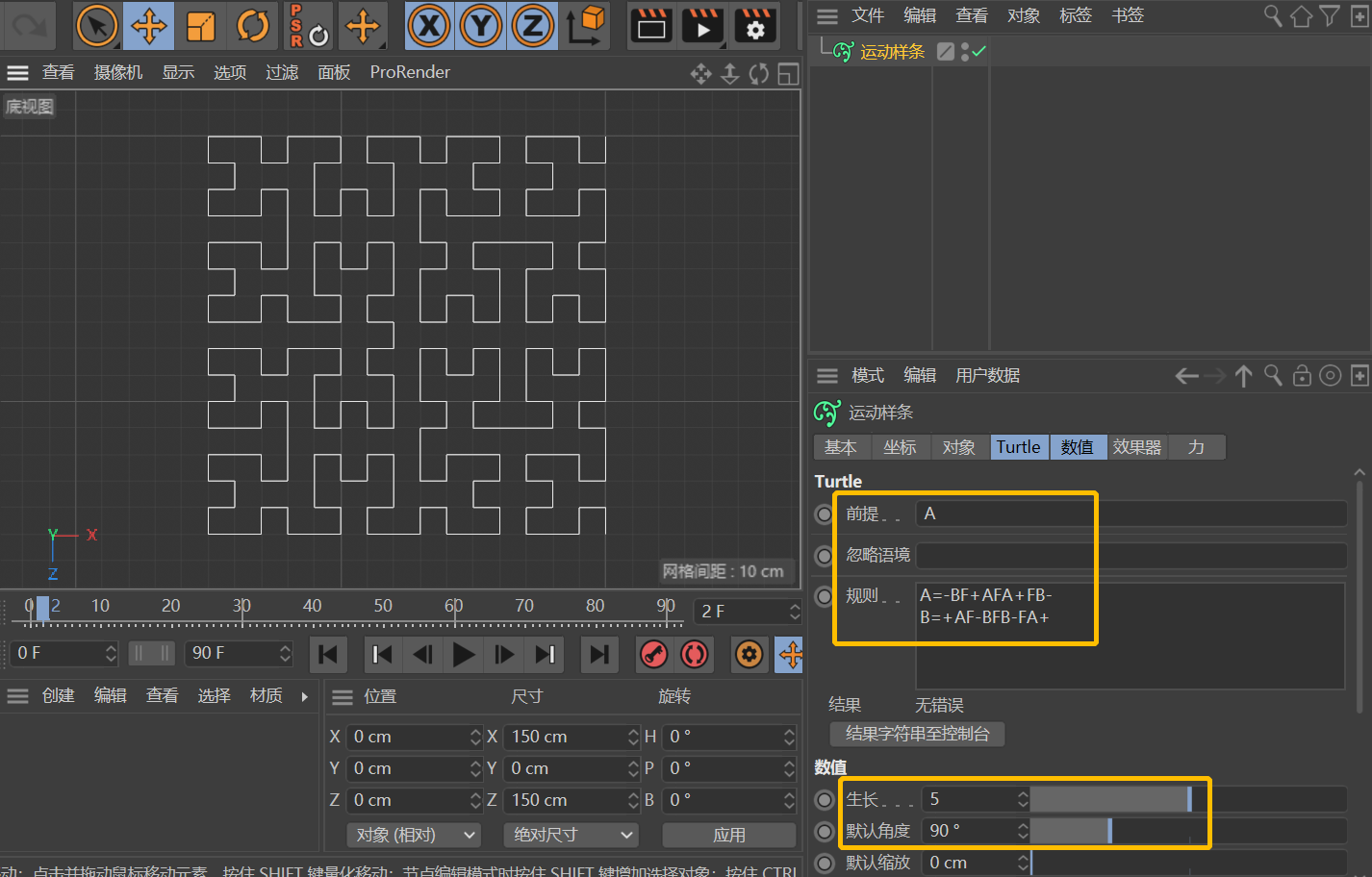This screenshot has width=1372, height=877.
Task: Select the Move tool in top toolbar
Action: [148, 26]
